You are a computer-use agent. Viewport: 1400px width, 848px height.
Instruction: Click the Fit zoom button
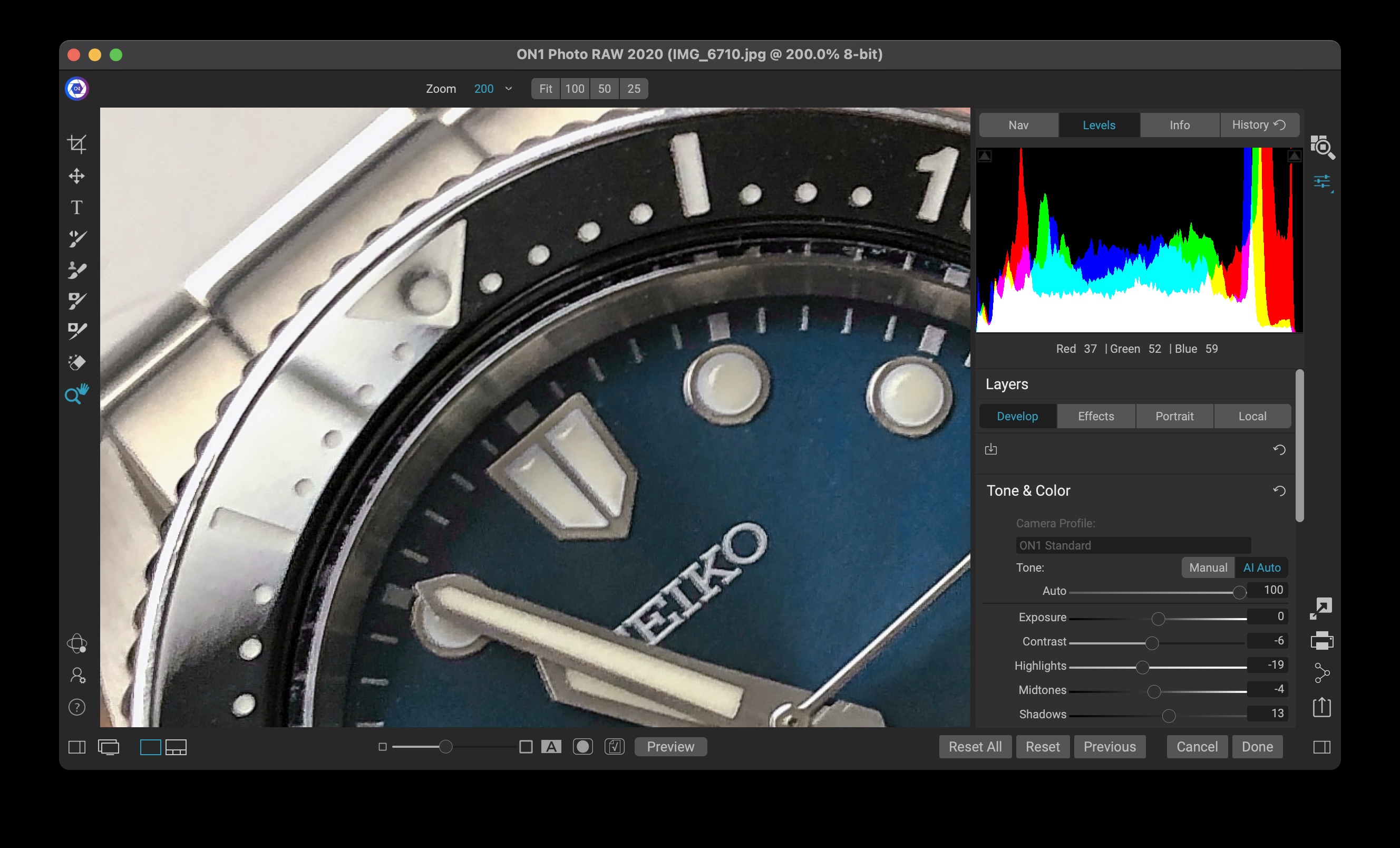(546, 89)
